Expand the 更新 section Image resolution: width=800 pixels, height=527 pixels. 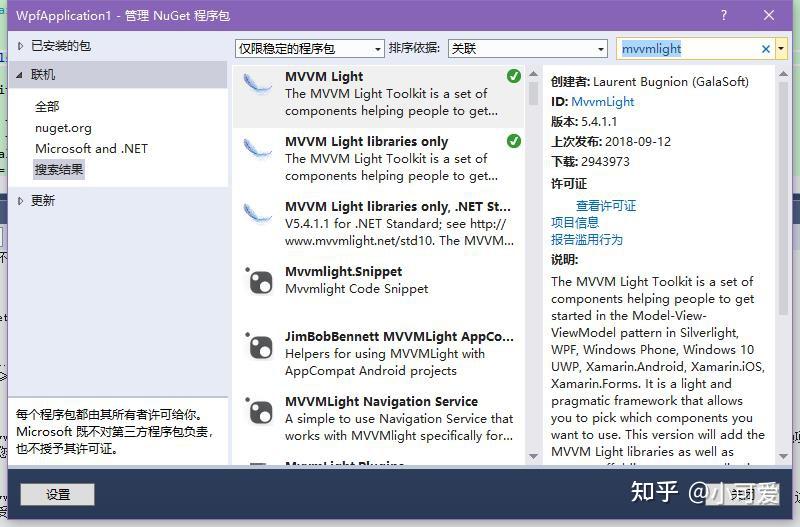(20, 201)
